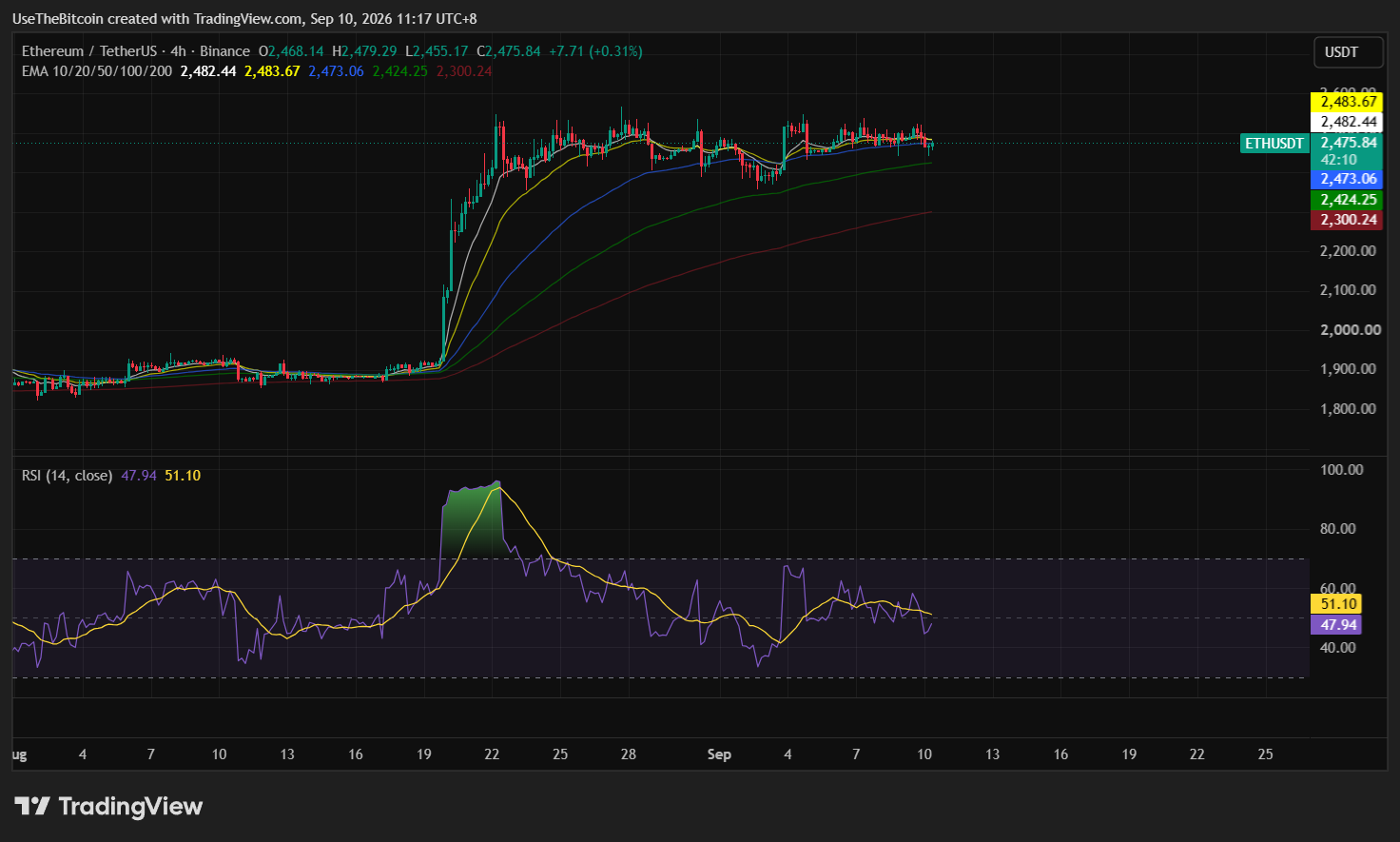This screenshot has height=842, width=1400.
Task: Click the 80.00 label on RSI axis
Action: pyautogui.click(x=1337, y=529)
